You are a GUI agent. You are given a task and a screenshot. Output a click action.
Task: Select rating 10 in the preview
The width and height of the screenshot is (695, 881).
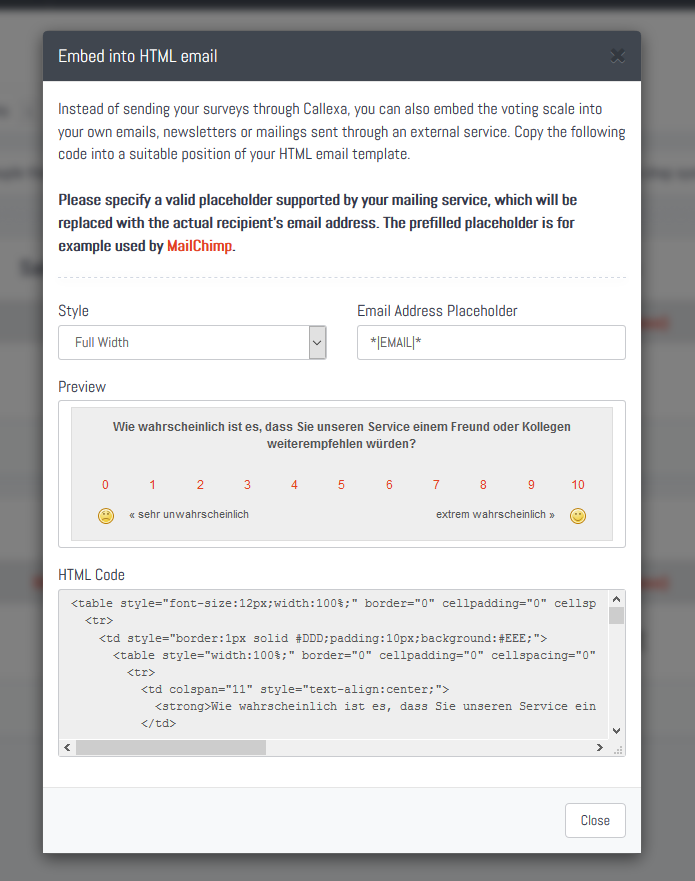[578, 485]
